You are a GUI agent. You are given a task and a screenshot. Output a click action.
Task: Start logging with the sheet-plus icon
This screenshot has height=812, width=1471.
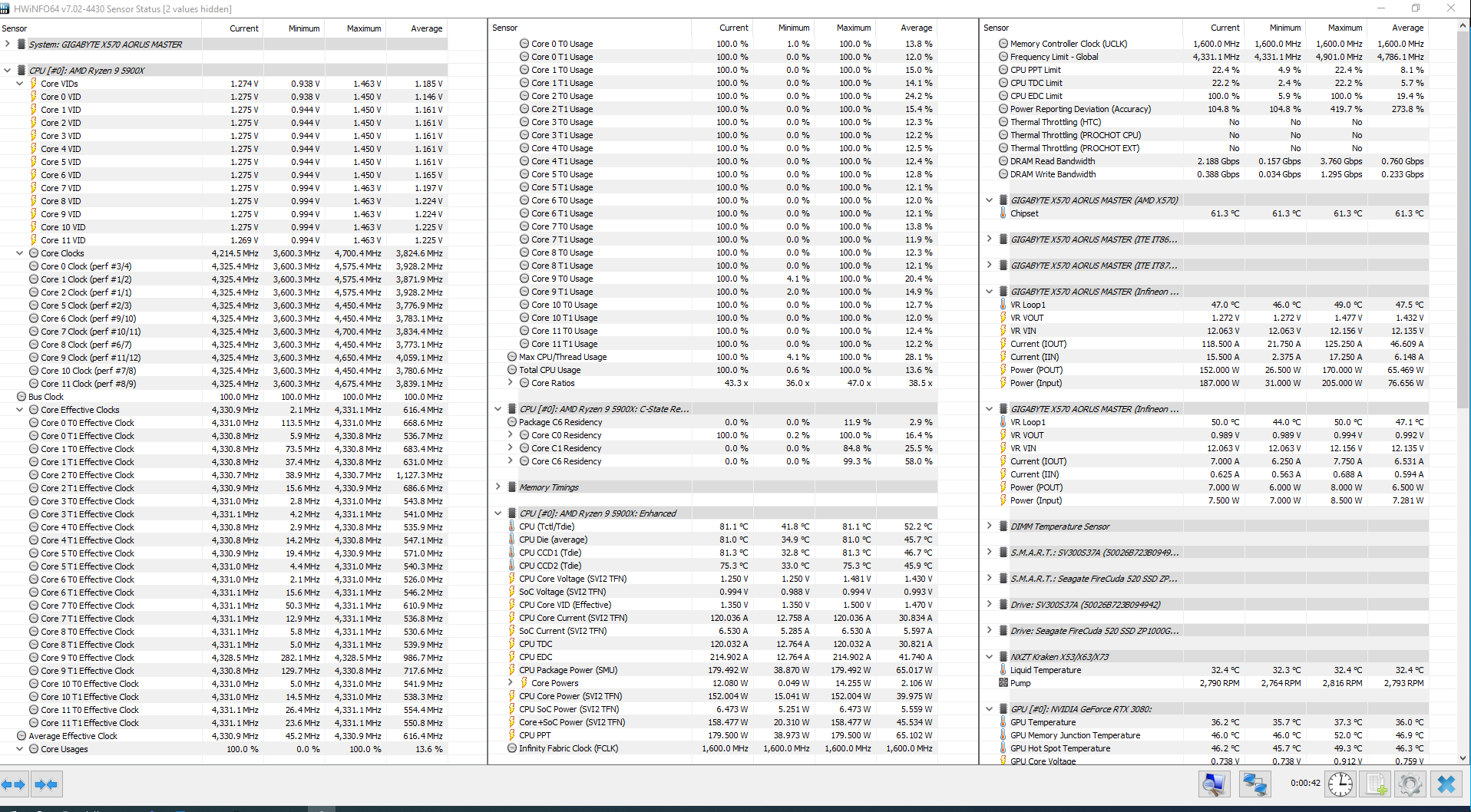(1374, 784)
